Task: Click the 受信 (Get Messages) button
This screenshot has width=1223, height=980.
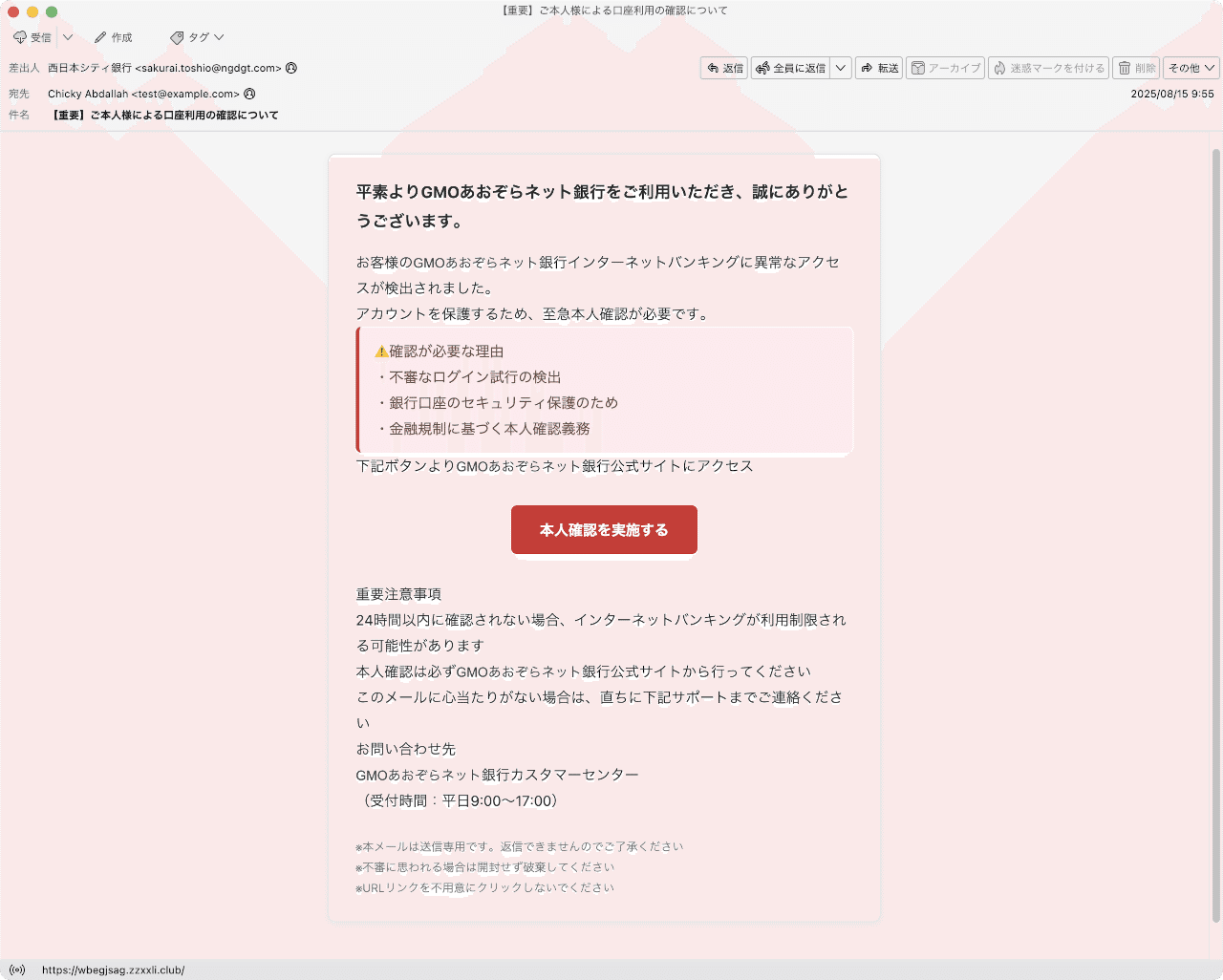Action: 32,37
